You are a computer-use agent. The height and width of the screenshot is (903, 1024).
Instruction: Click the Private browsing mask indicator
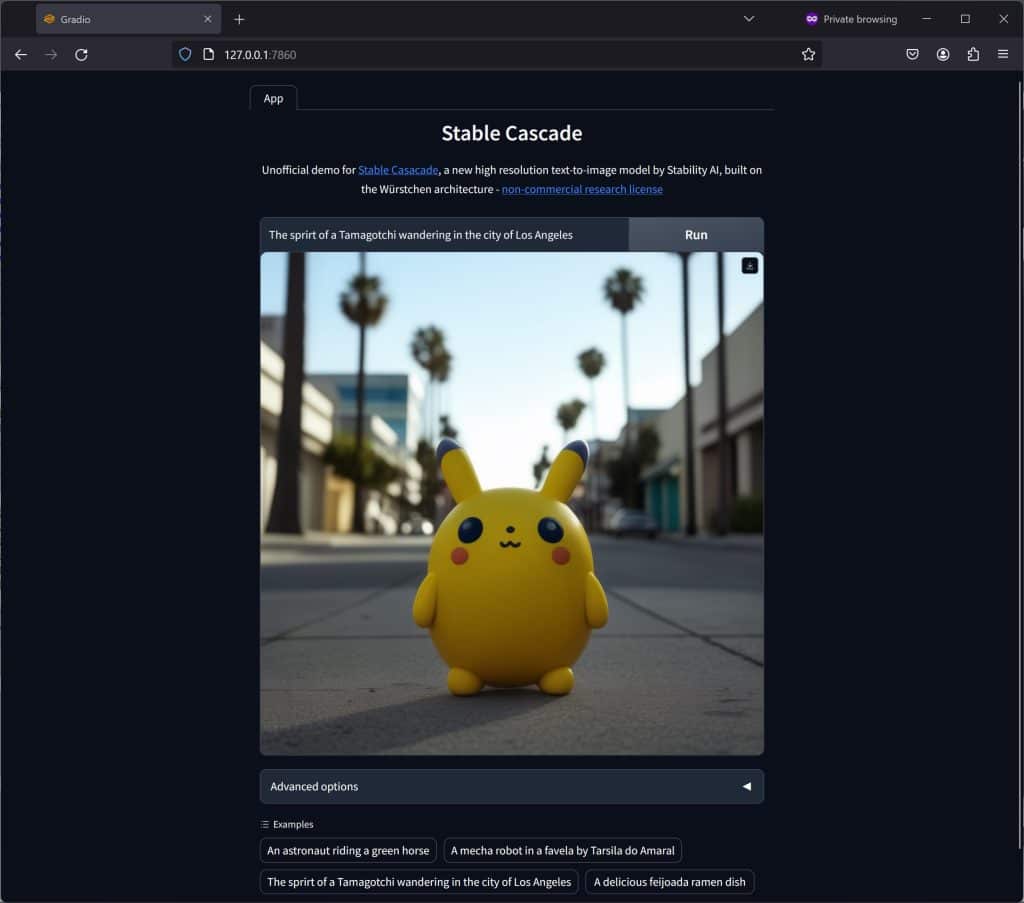[x=852, y=20]
